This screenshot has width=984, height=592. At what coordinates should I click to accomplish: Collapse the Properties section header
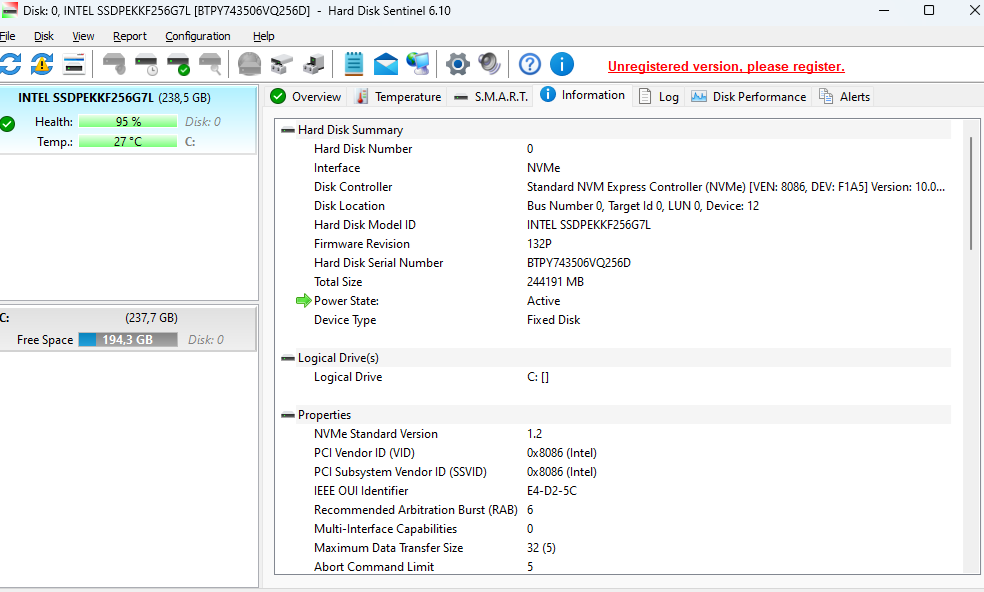[x=288, y=415]
